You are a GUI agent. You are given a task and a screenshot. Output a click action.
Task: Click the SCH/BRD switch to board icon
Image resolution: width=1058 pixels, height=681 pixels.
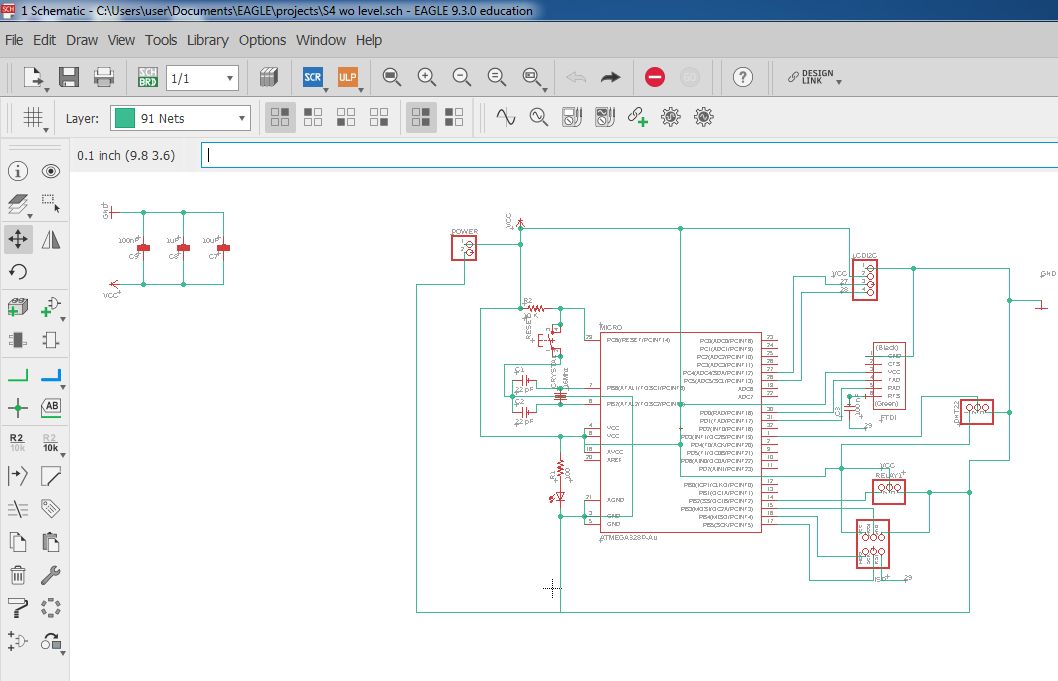point(148,77)
